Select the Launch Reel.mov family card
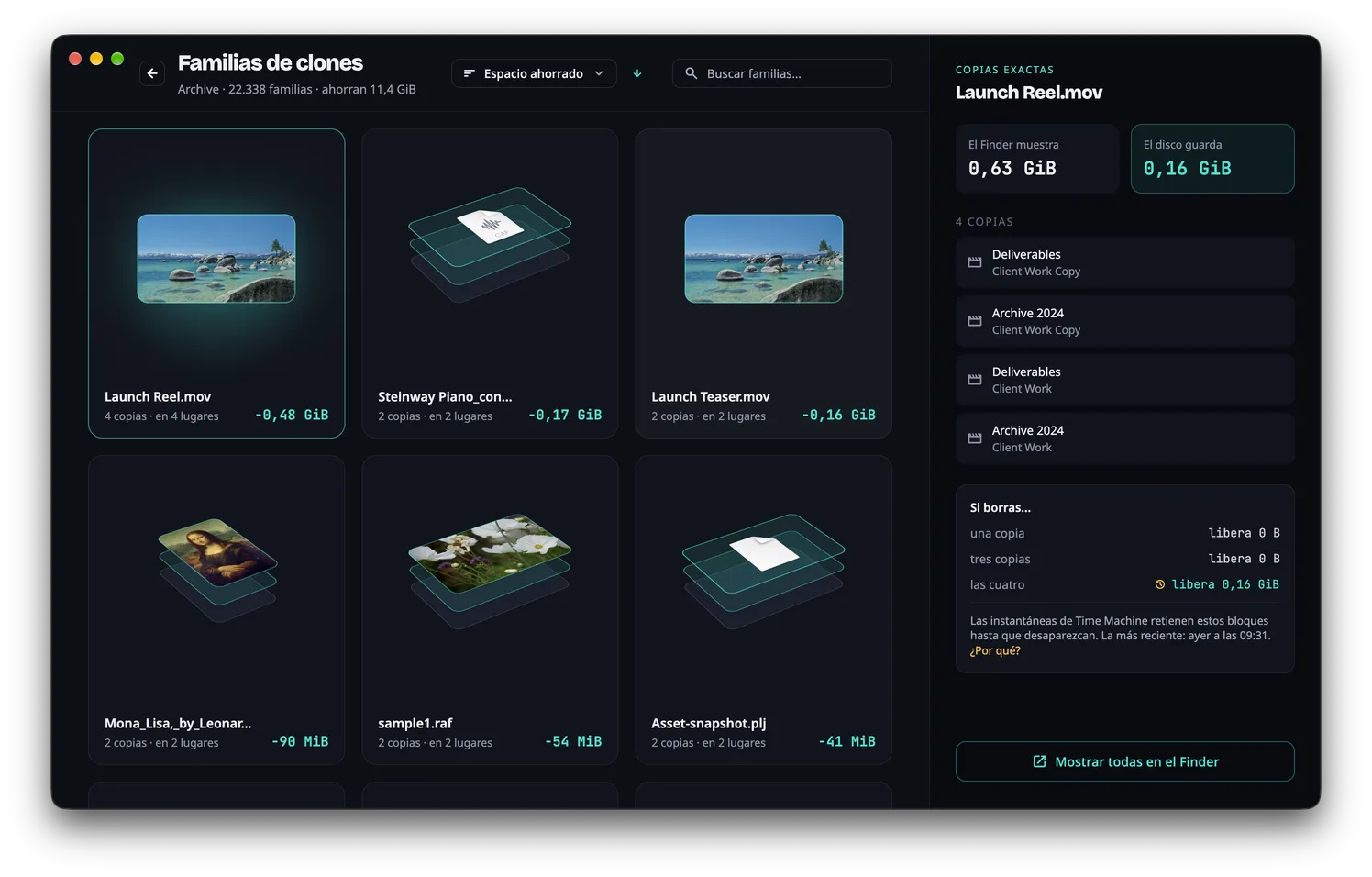 [x=216, y=283]
